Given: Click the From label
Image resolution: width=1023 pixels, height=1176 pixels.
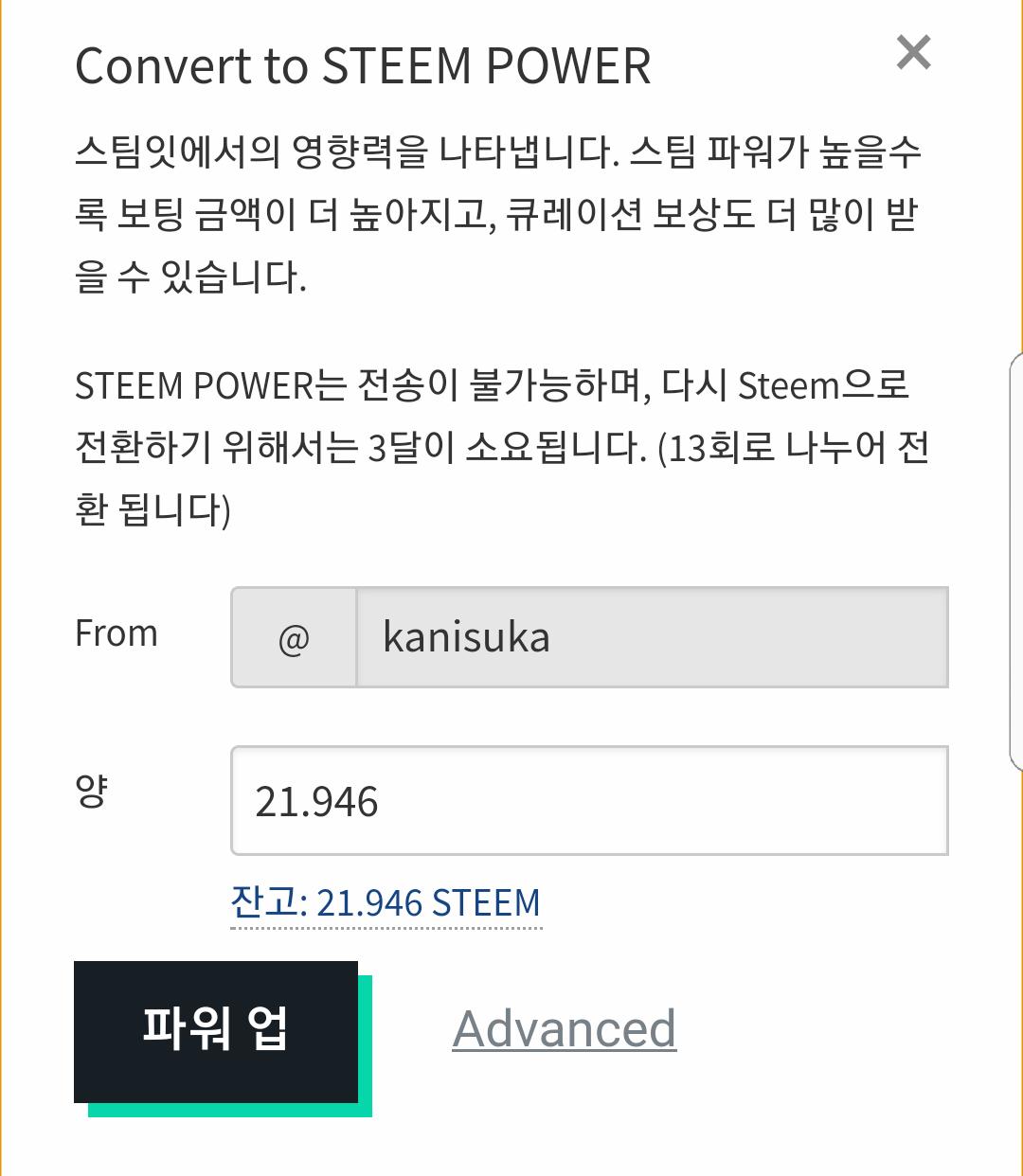Looking at the screenshot, I should tap(117, 633).
